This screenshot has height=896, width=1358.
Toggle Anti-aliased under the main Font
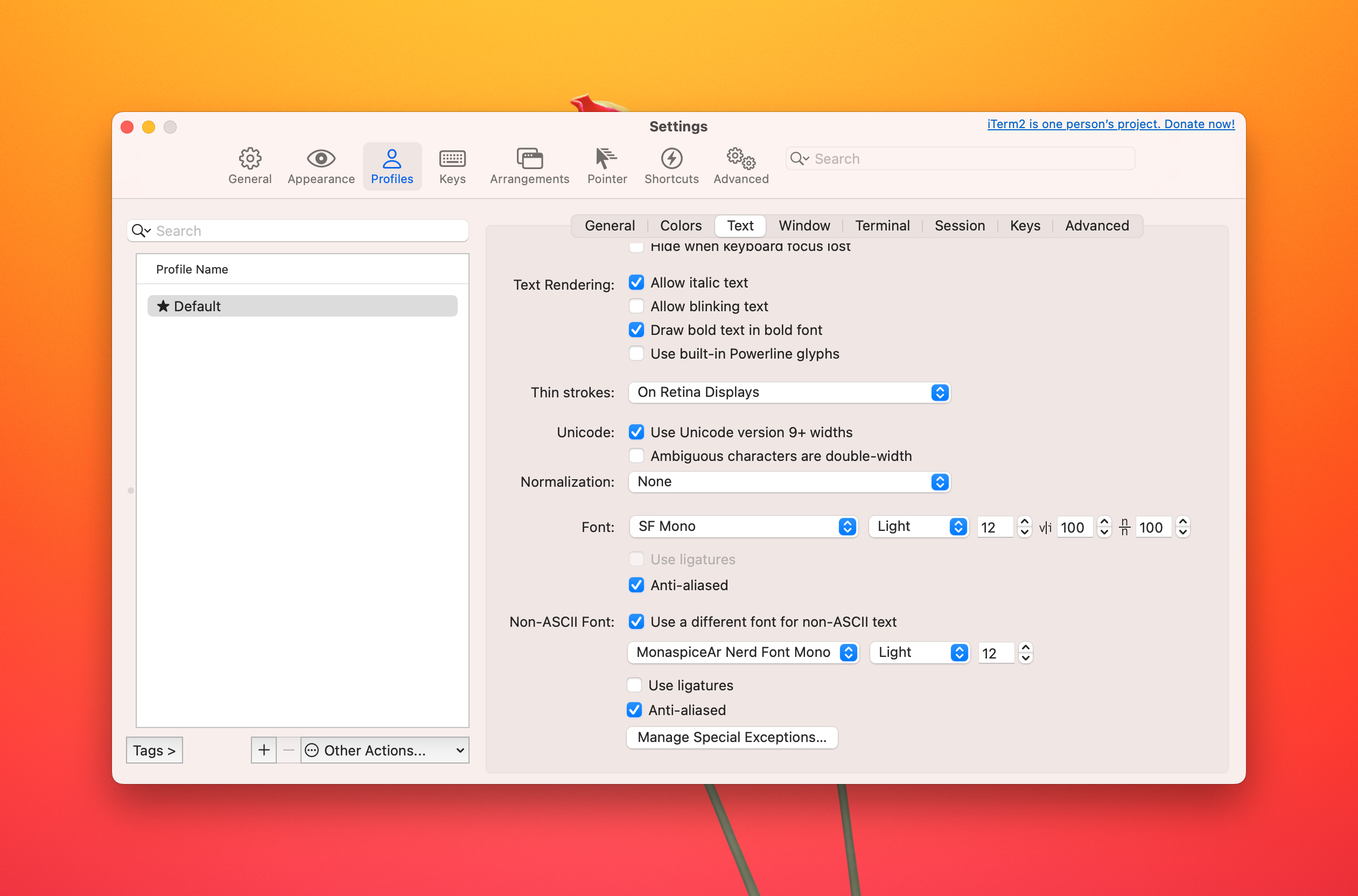click(636, 585)
